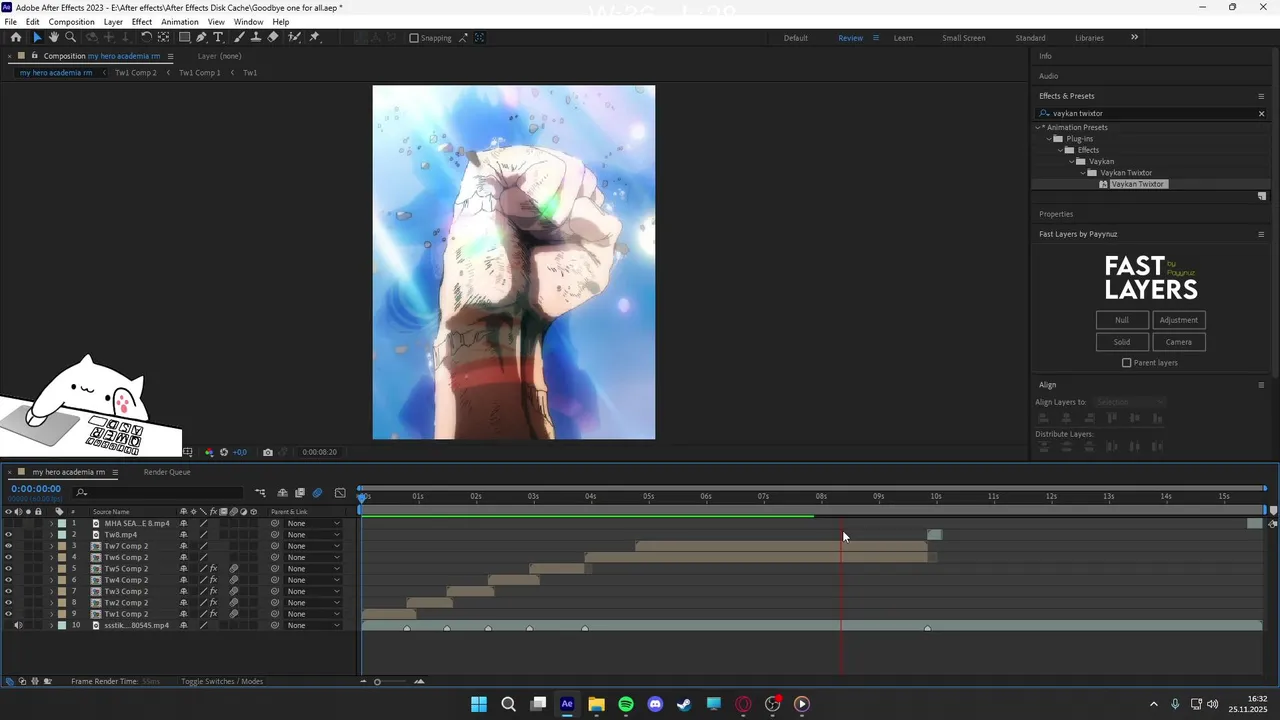Click the Reset Exposure aperture icon
The height and width of the screenshot is (720, 1280).
(x=223, y=452)
